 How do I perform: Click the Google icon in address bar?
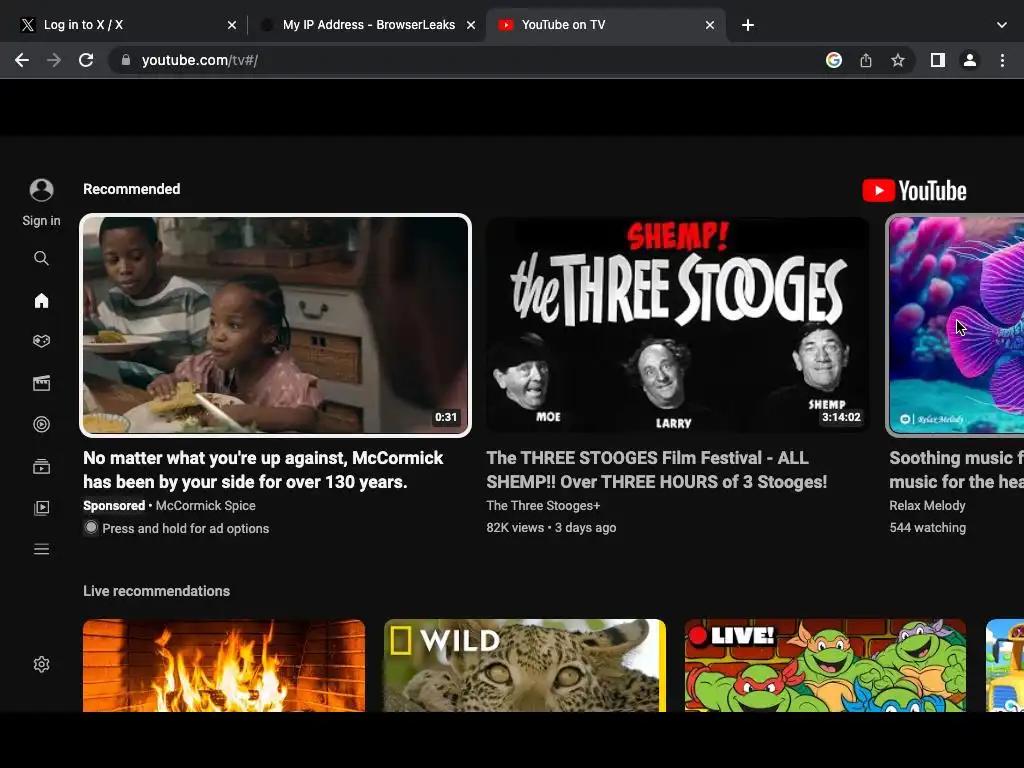[833, 60]
